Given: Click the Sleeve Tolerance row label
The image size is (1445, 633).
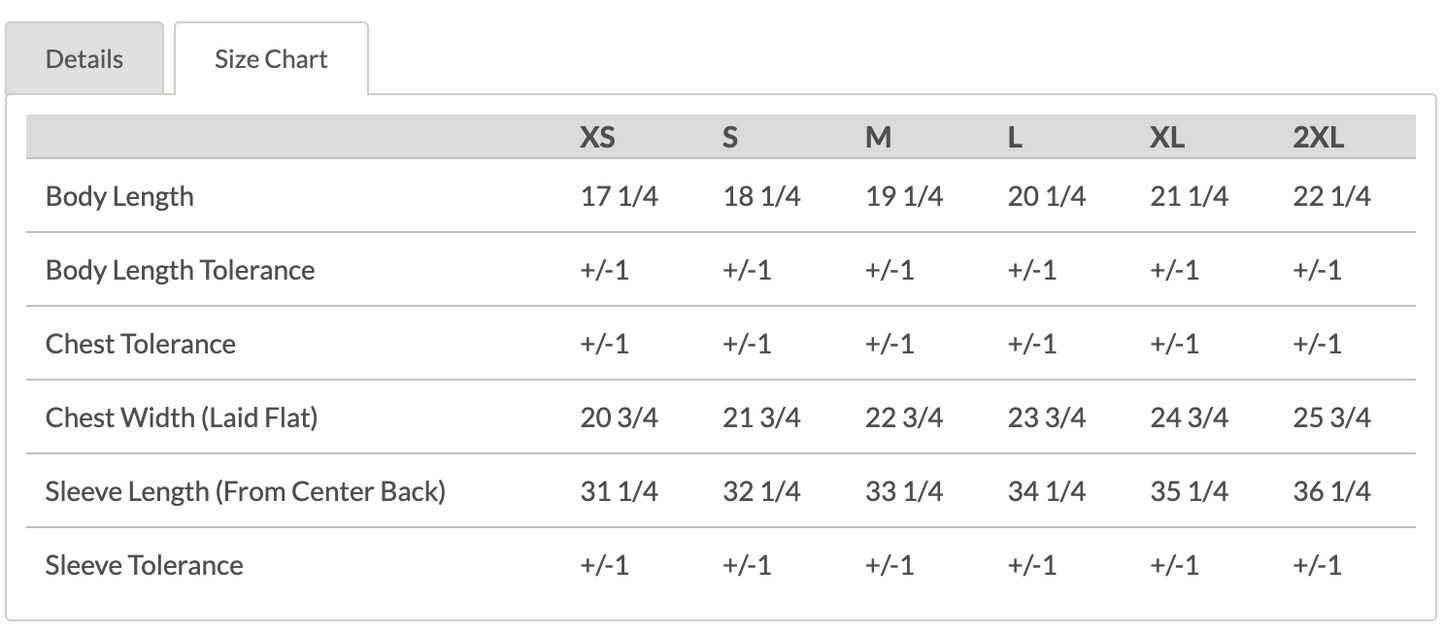Looking at the screenshot, I should (144, 565).
